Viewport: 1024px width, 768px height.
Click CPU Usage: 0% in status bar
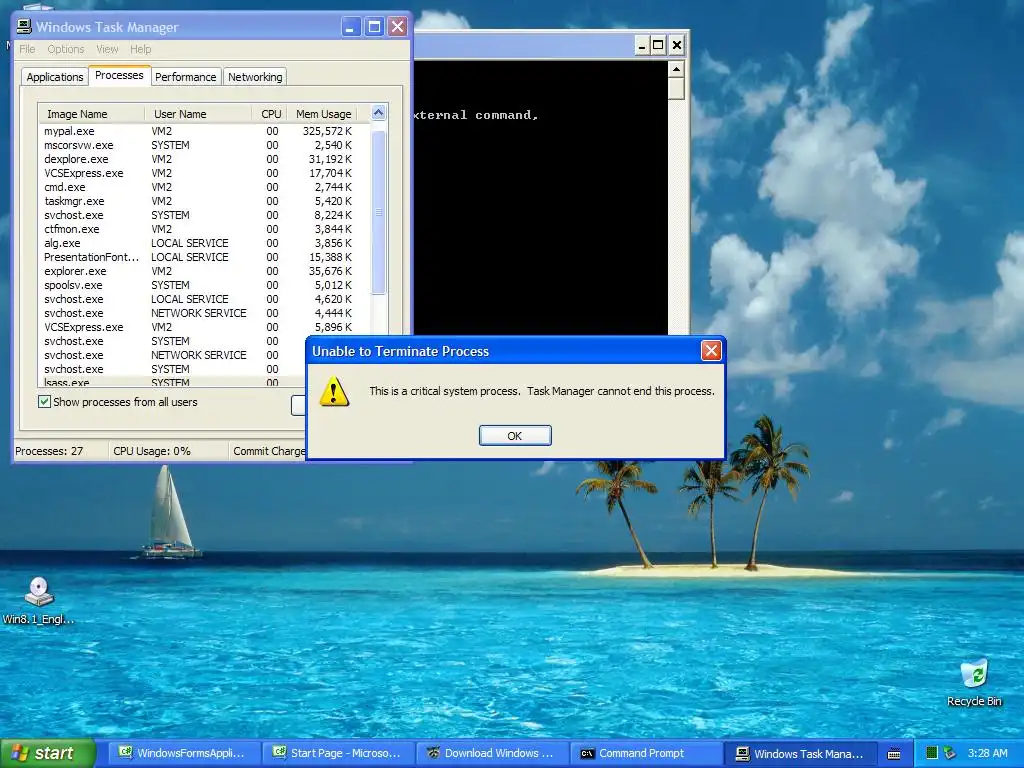(152, 451)
